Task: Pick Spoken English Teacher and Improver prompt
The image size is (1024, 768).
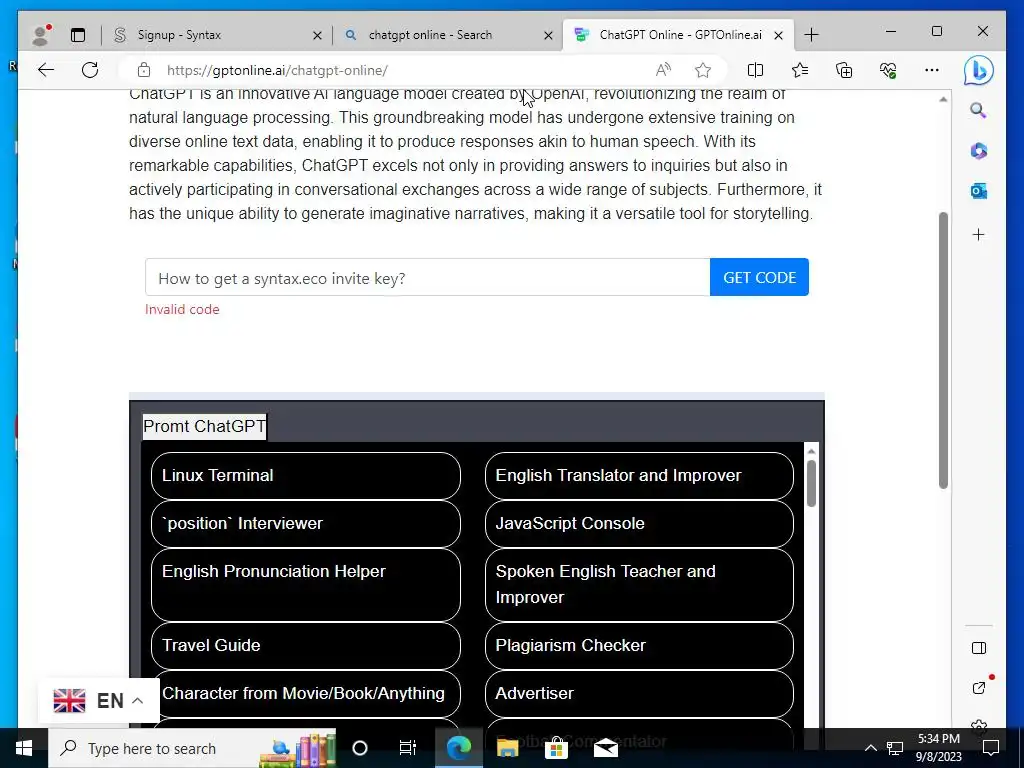Action: tap(639, 584)
